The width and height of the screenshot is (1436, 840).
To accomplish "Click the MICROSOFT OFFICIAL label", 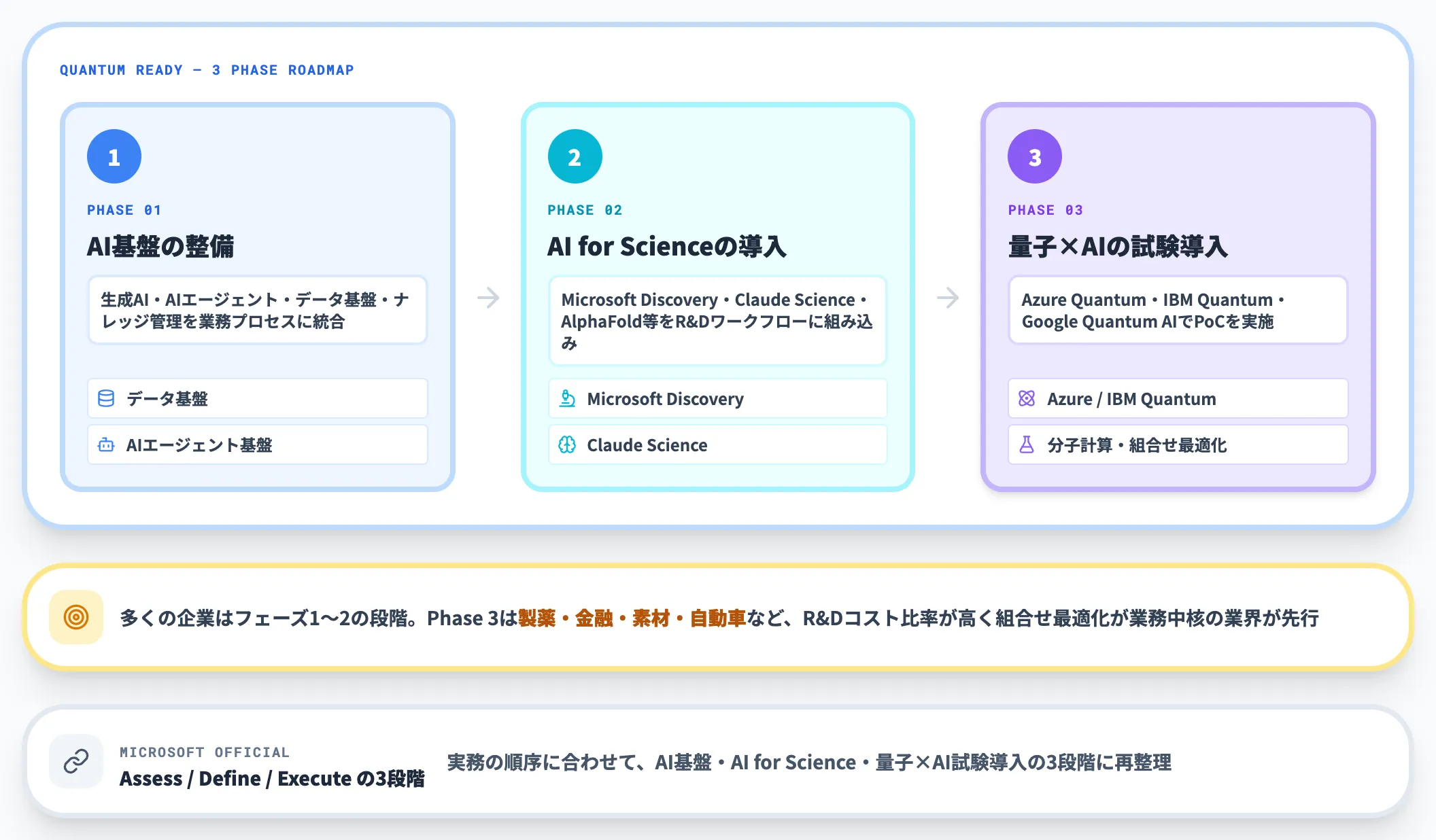I will pos(205,752).
